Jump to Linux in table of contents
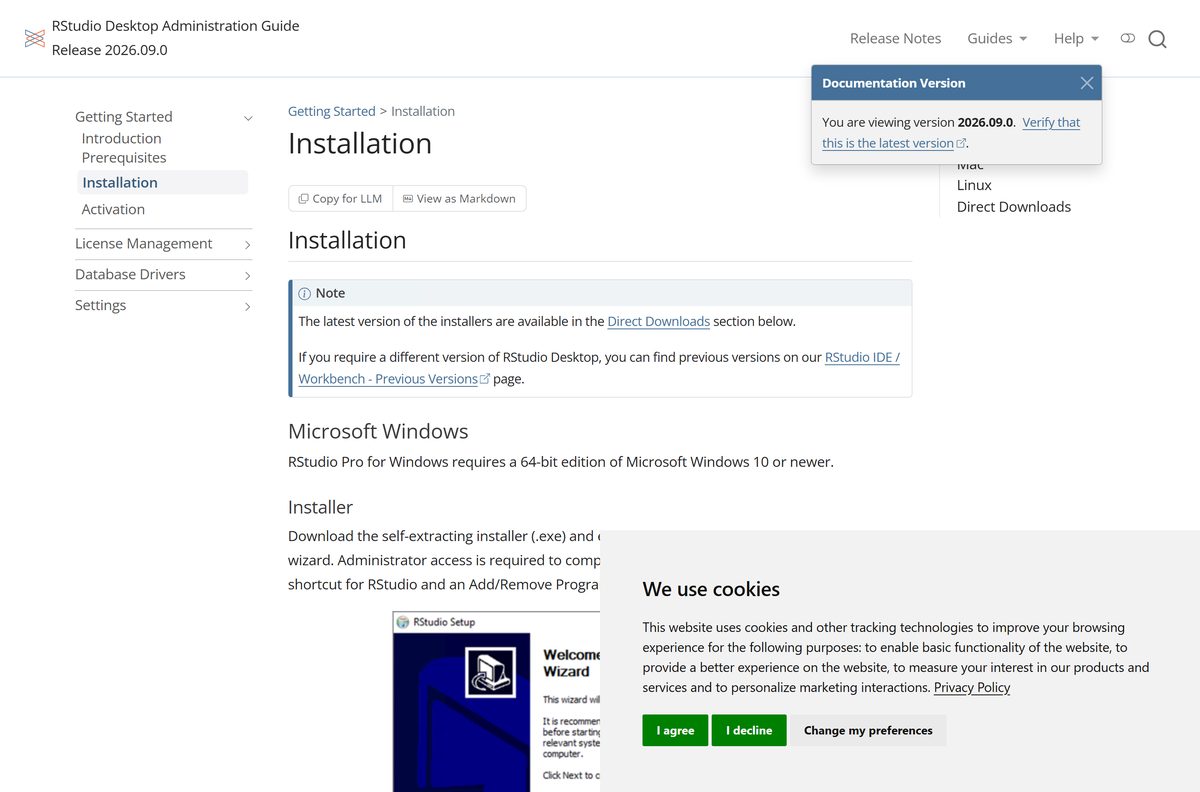The image size is (1200, 792). [x=974, y=185]
